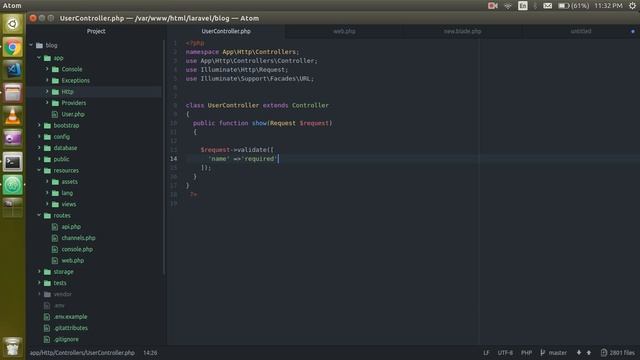The image size is (640, 360).
Task: Click the Project panel header
Action: 96,31
